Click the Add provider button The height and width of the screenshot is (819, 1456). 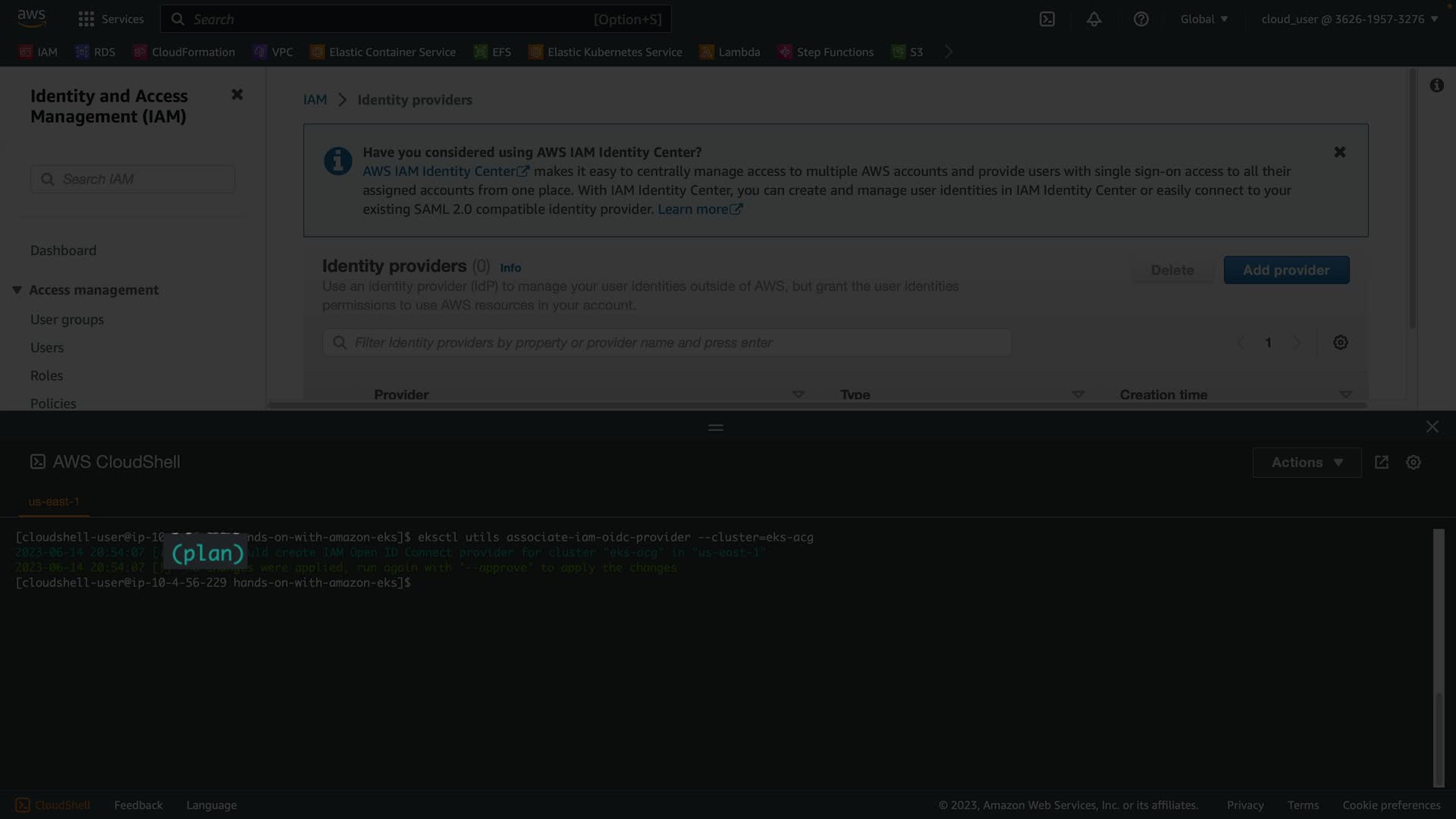1285,270
